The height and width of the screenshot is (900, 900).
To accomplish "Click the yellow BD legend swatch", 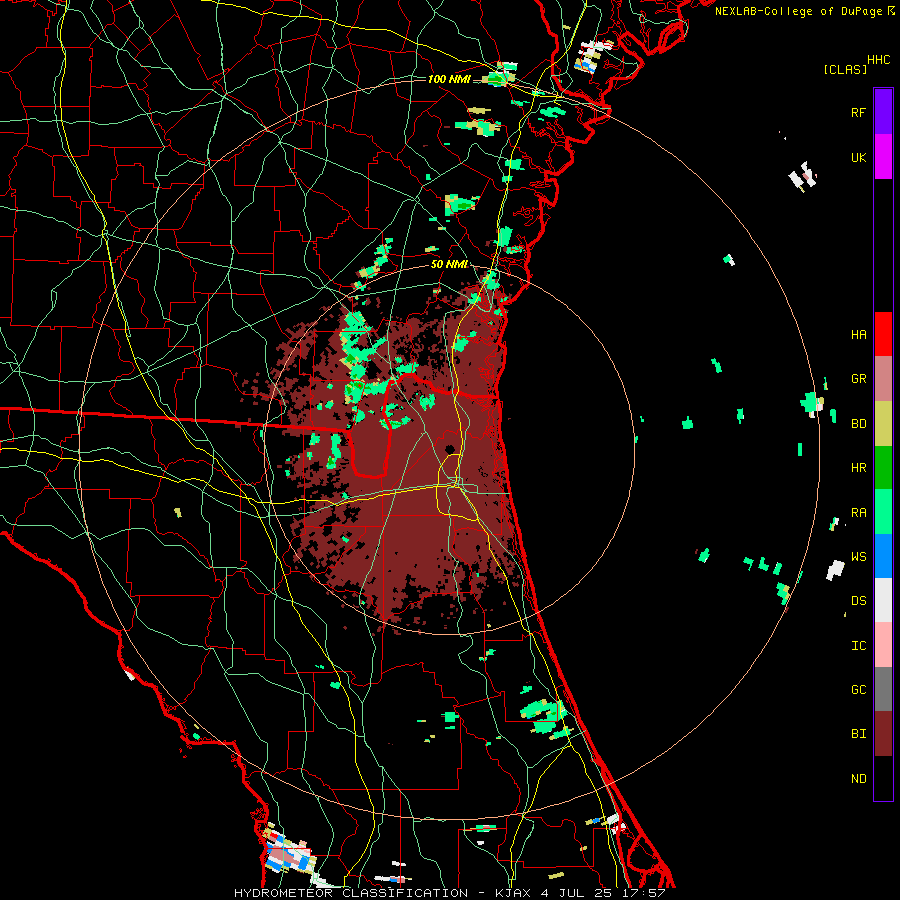I will [883, 424].
